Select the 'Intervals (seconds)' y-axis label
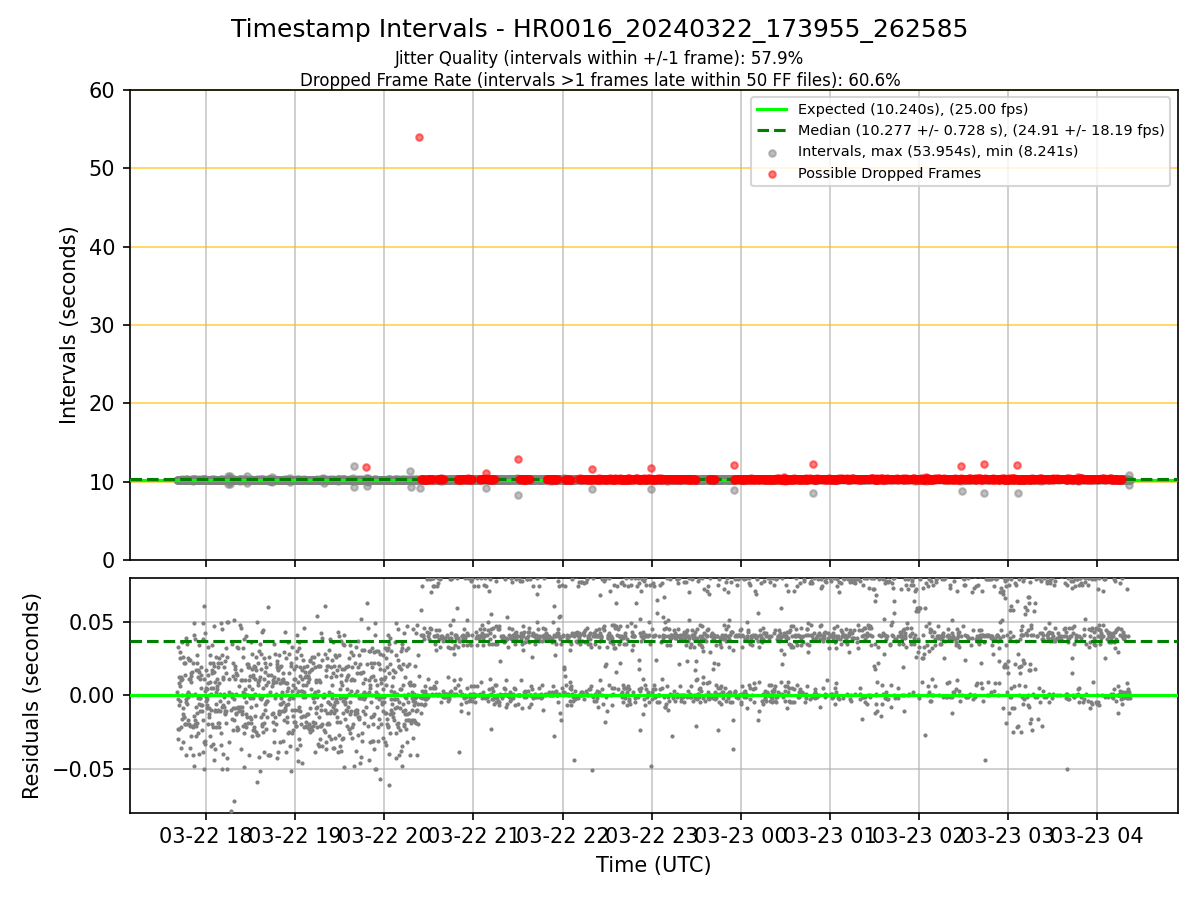Viewport: 1200px width, 900px height. pos(69,325)
